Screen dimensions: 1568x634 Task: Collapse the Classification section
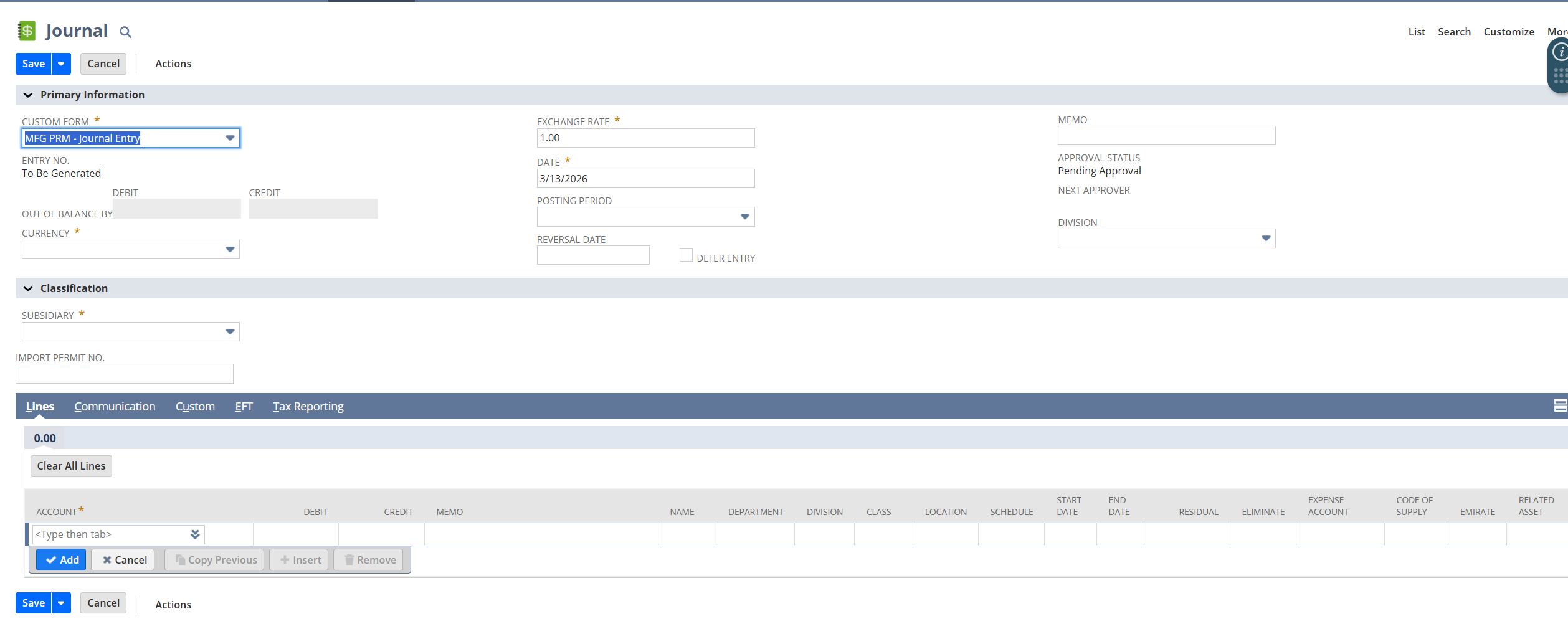28,288
